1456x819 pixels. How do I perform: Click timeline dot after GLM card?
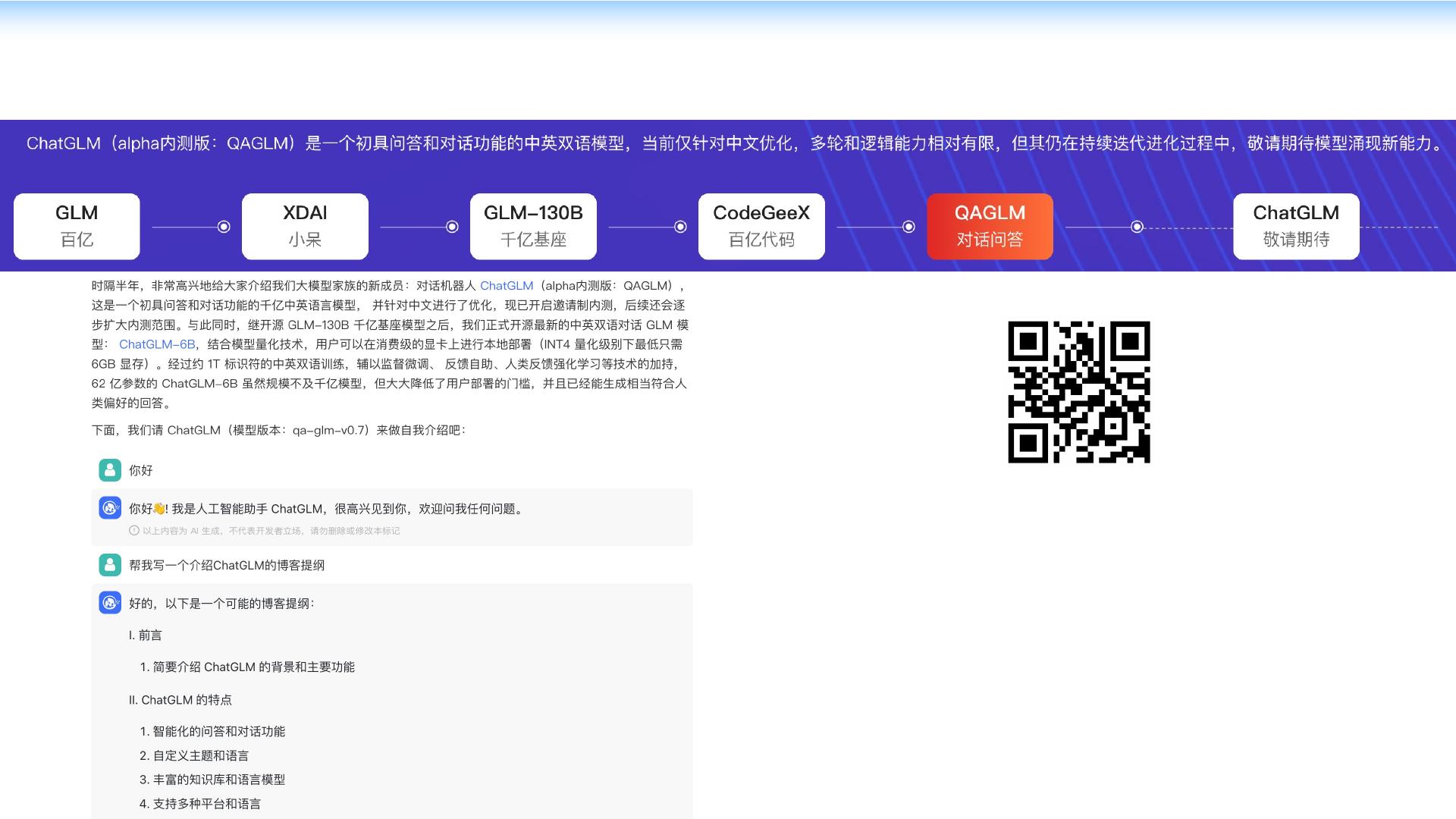coord(224,227)
